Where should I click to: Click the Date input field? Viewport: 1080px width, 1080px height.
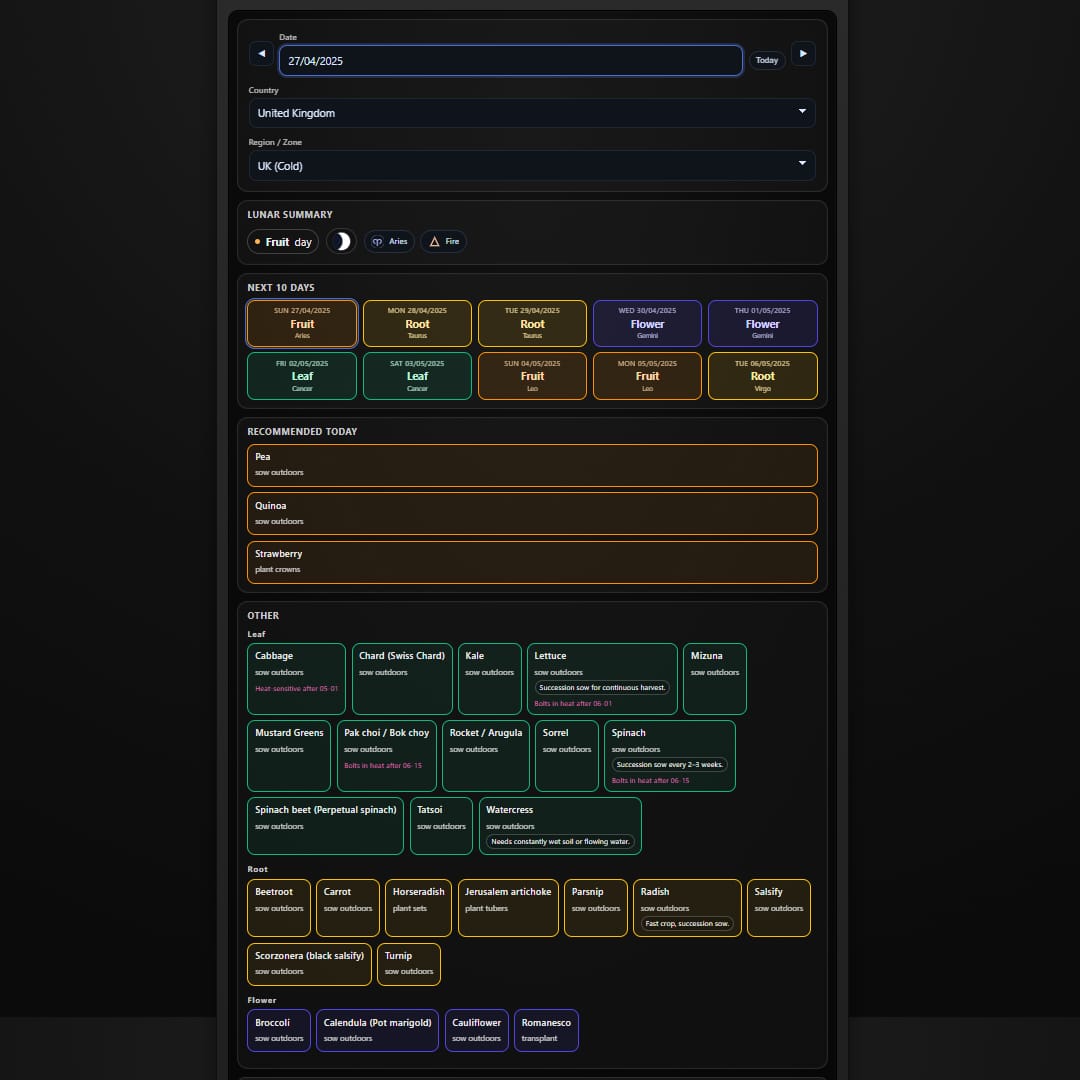[x=510, y=61]
